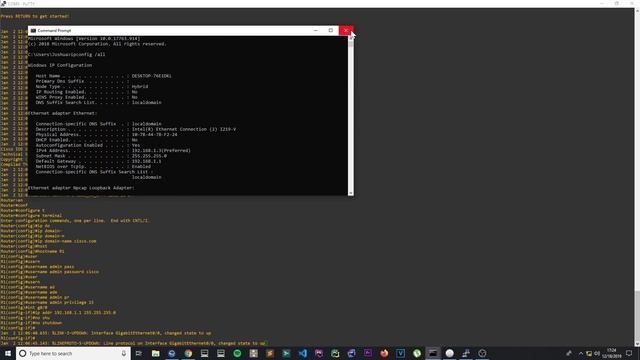Open Sublime Text from the taskbar
Screen dimensions: 640x360
click(x=270, y=353)
